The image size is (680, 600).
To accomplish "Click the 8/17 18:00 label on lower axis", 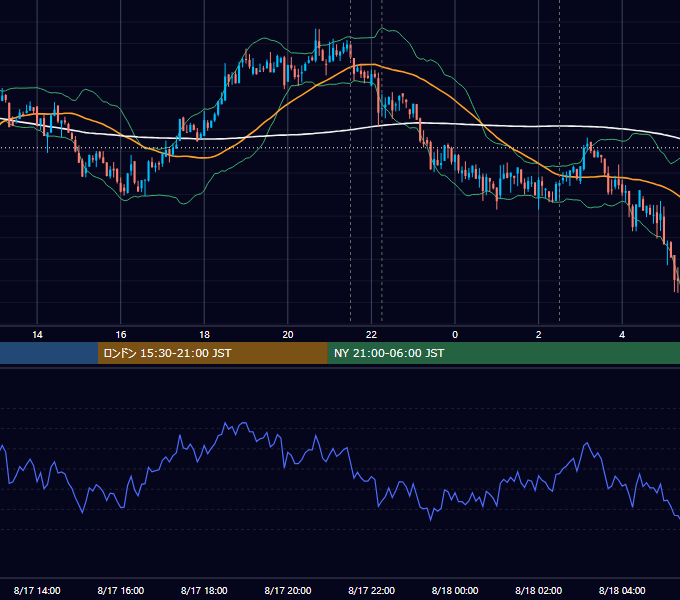I will [x=204, y=590].
